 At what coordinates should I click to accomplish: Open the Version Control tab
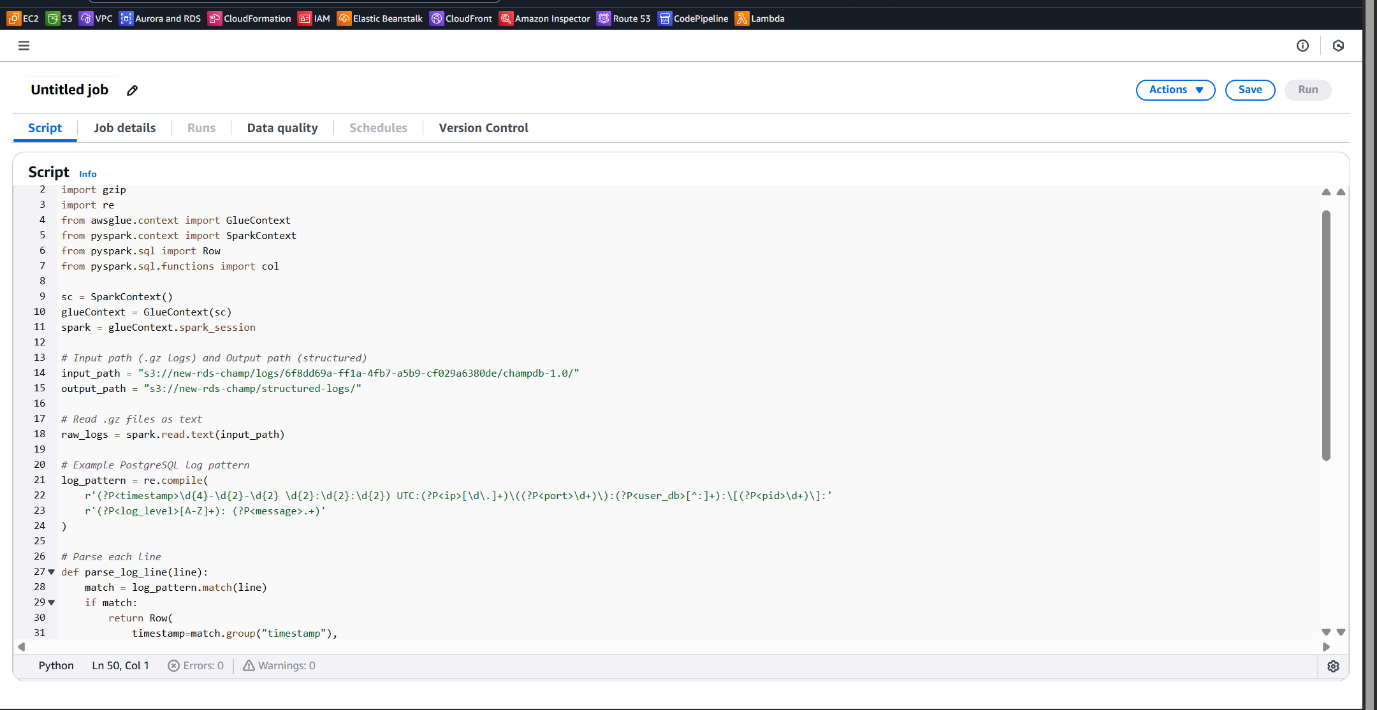(484, 128)
